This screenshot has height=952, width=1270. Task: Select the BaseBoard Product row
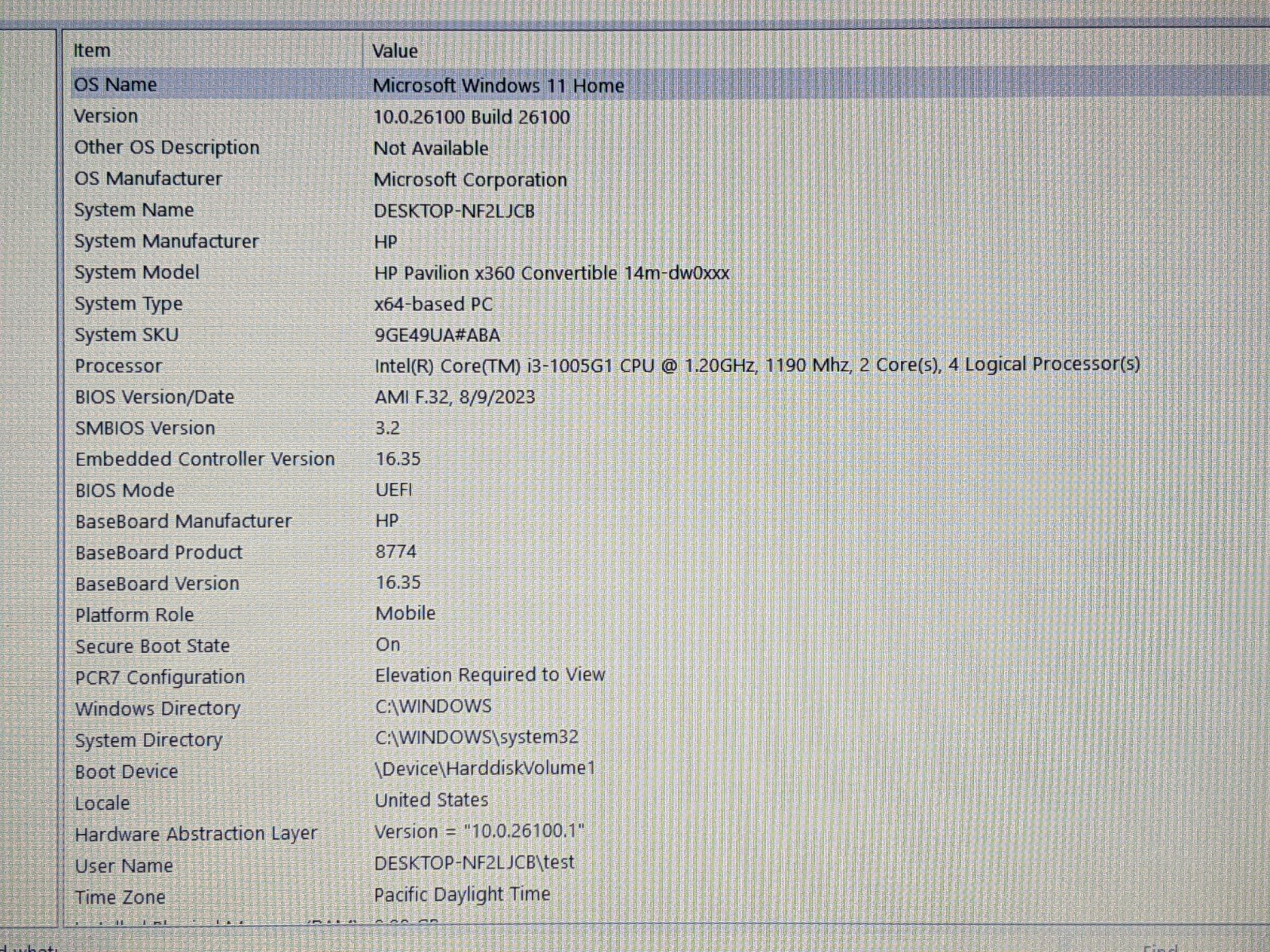(159, 553)
